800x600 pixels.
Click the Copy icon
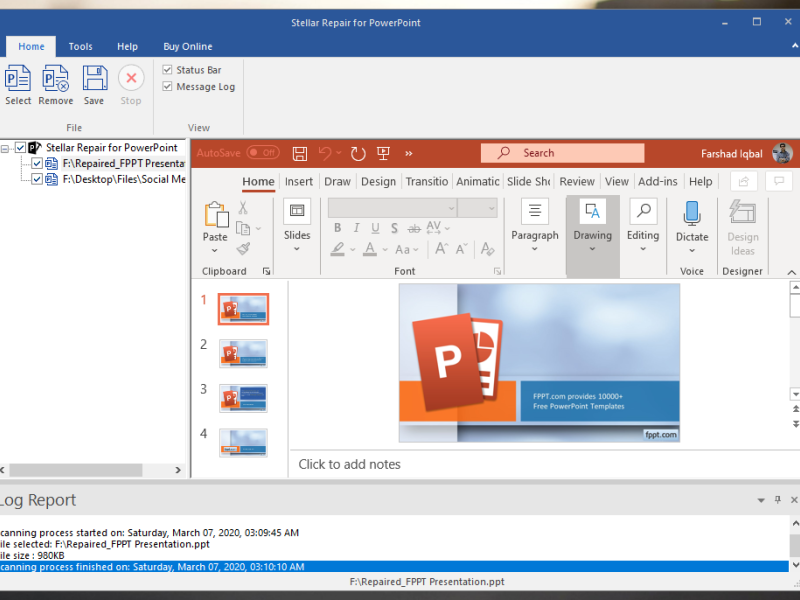[x=243, y=229]
